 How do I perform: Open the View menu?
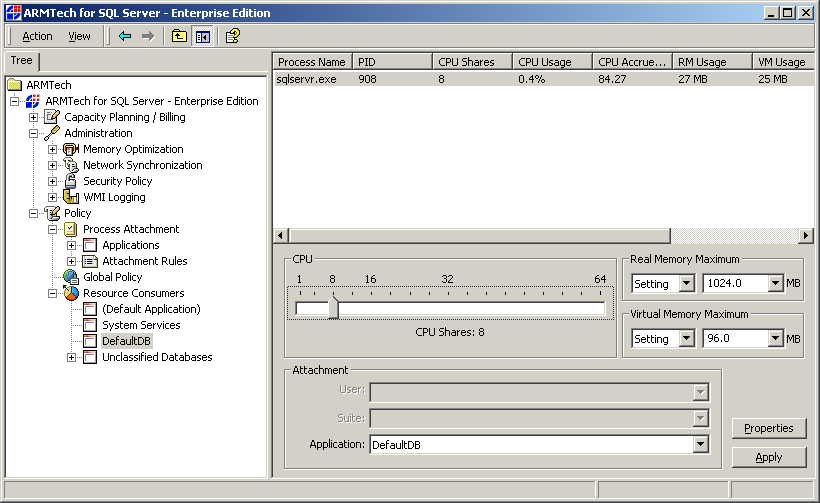(79, 36)
